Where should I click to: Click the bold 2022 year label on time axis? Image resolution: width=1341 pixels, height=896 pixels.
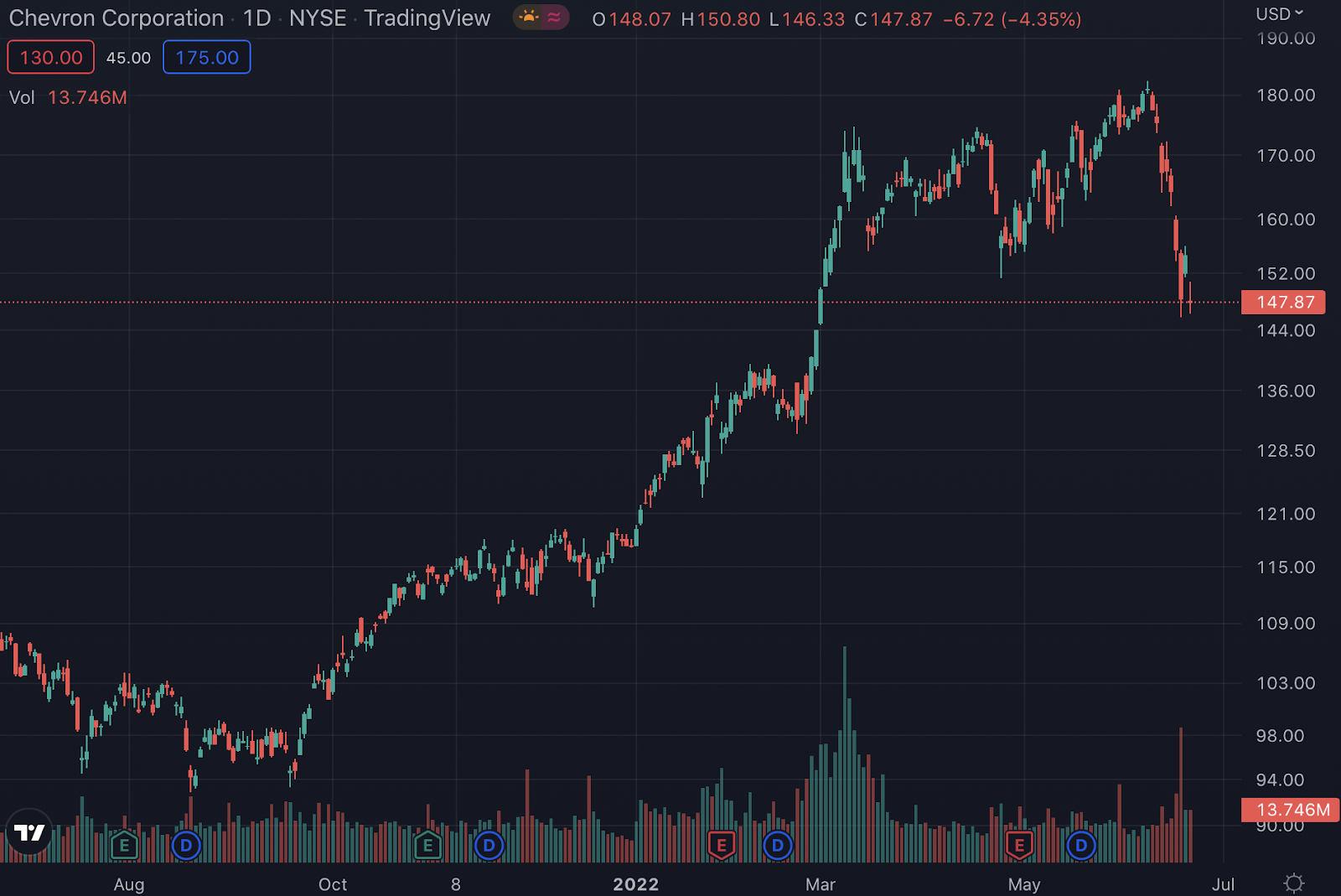tap(636, 884)
